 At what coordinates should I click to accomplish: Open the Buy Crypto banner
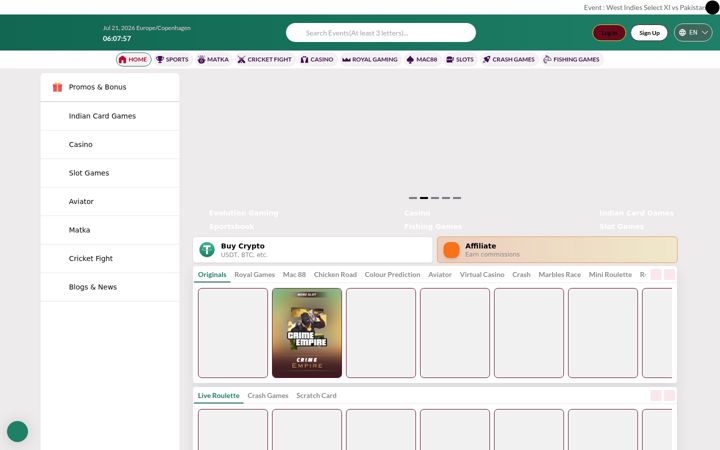(313, 250)
